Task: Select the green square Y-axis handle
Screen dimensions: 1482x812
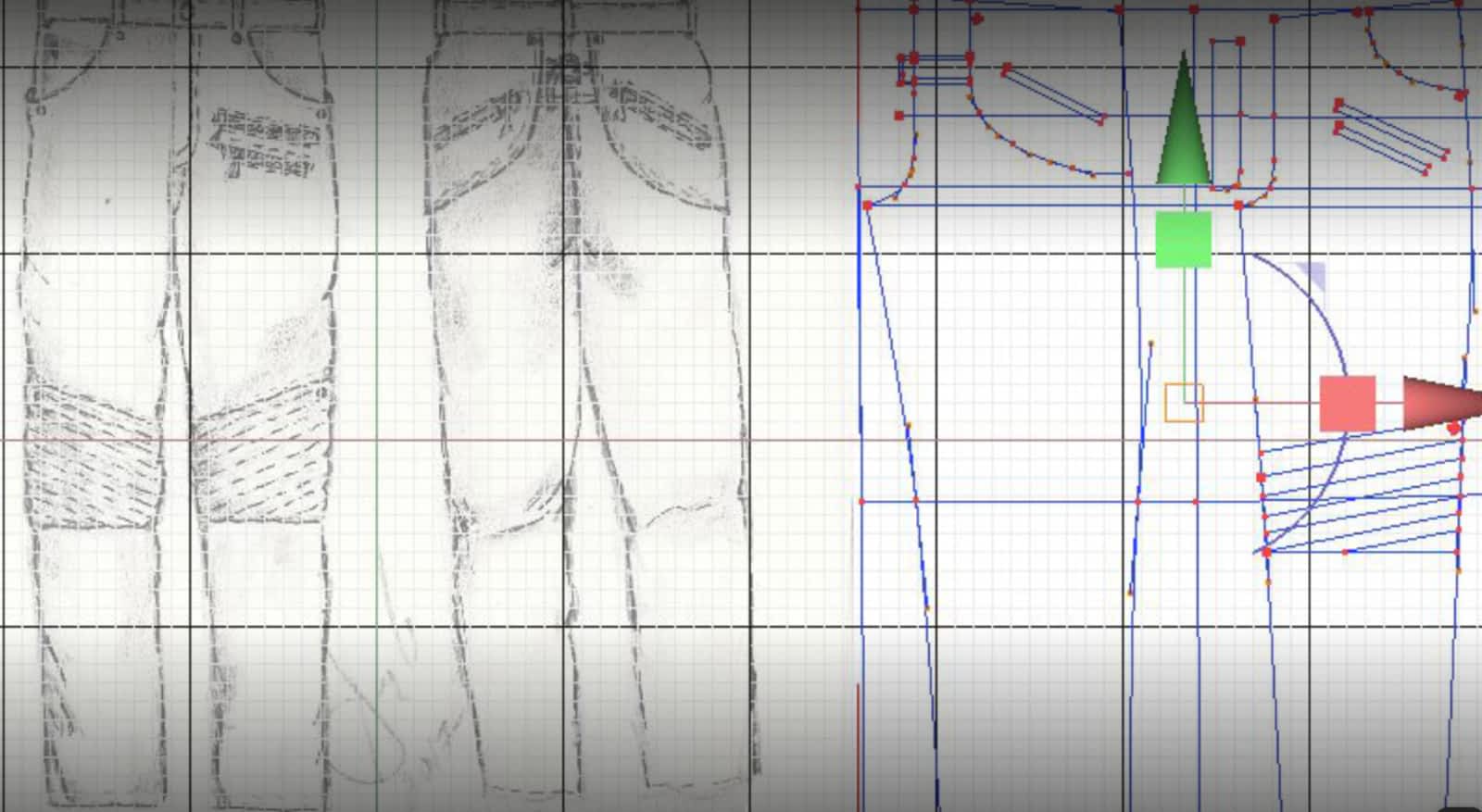Action: pos(1183,240)
